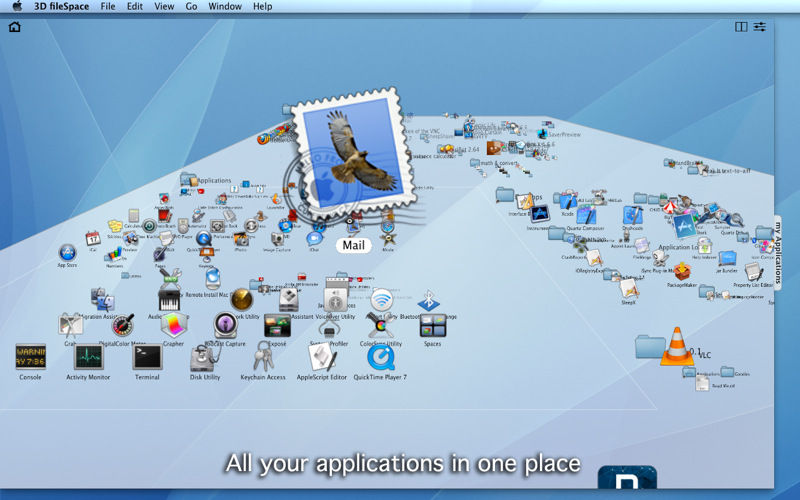Click the my Applications side tab
The image size is (800, 500).
tap(778, 253)
